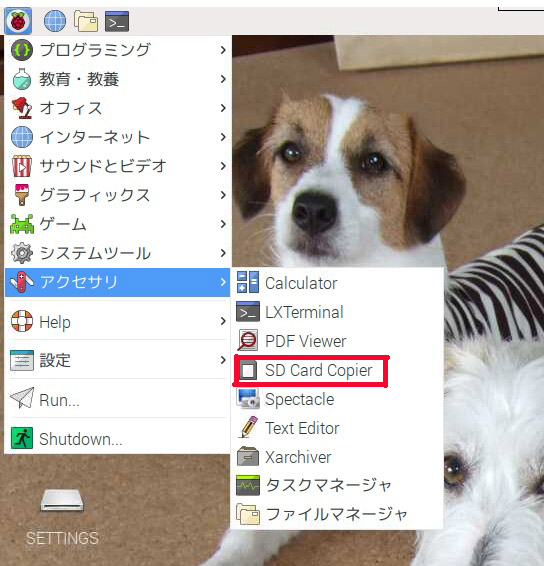Open the file manager folder icon in taskbar
This screenshot has width=544, height=566.
[x=86, y=21]
